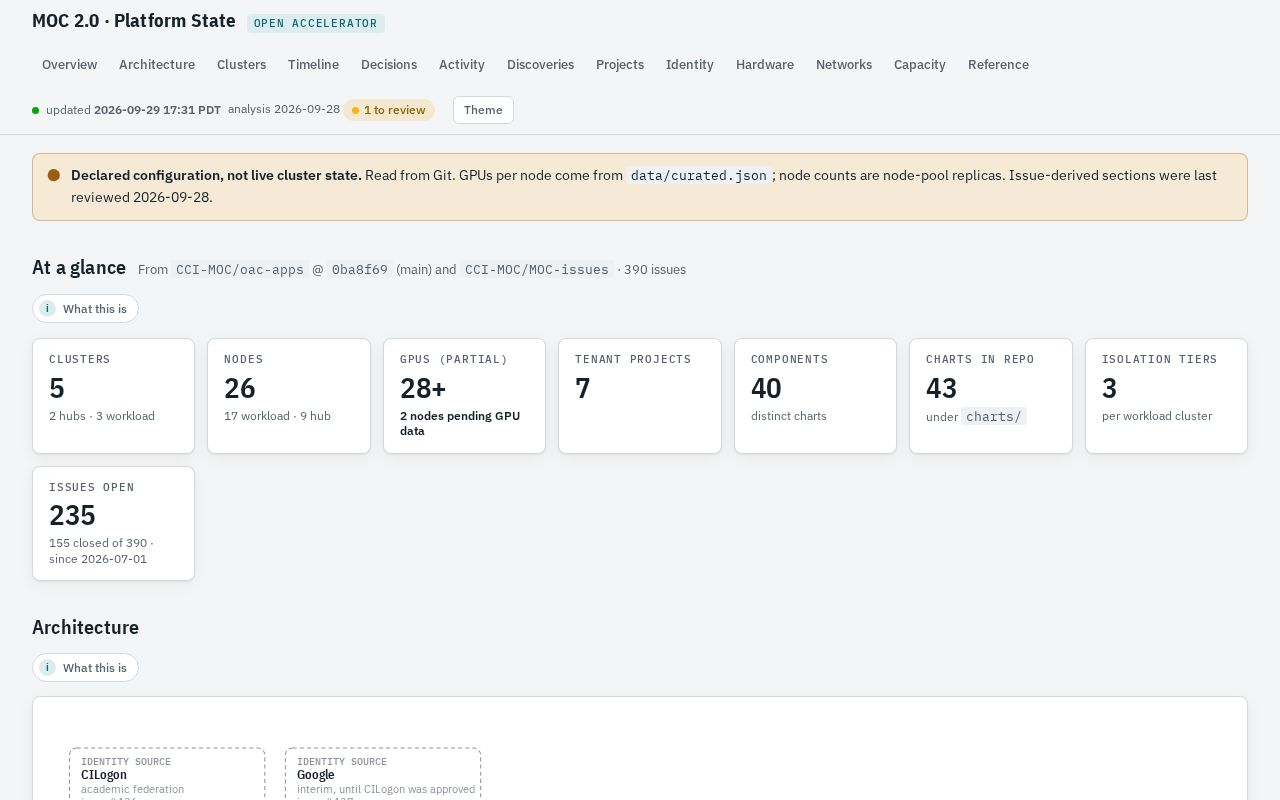Open the Issues Open 235 card

[x=114, y=523]
